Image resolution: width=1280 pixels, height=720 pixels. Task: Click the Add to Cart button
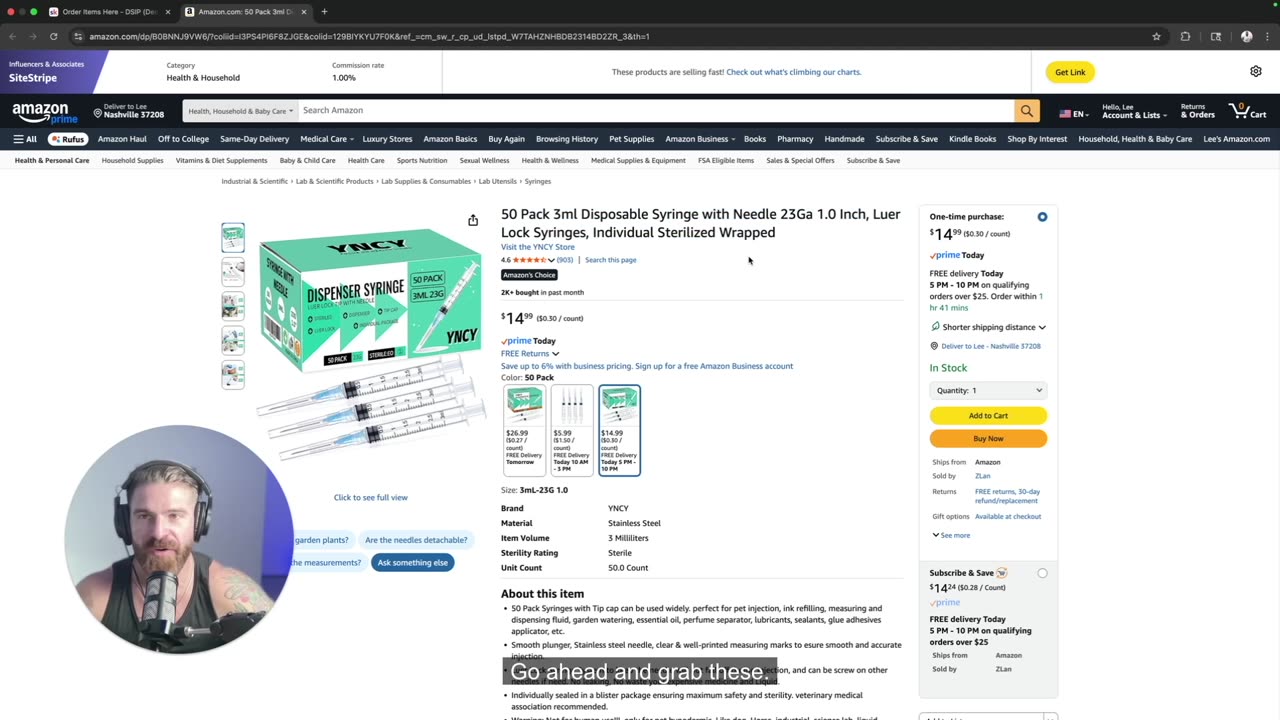(x=988, y=415)
